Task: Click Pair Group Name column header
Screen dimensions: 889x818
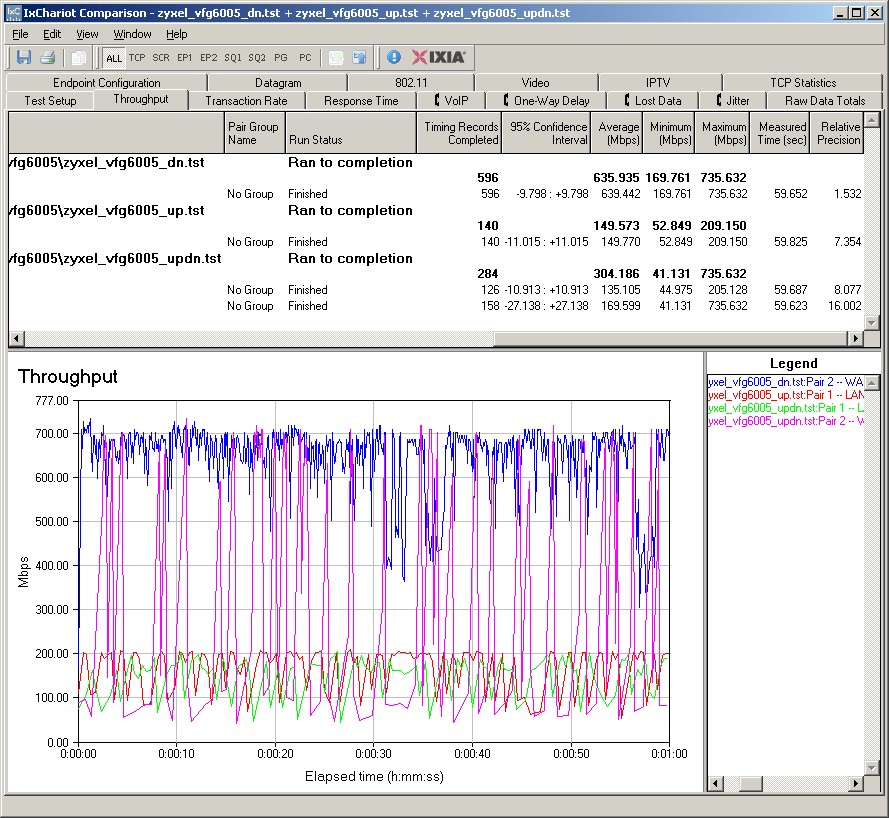Action: [255, 133]
